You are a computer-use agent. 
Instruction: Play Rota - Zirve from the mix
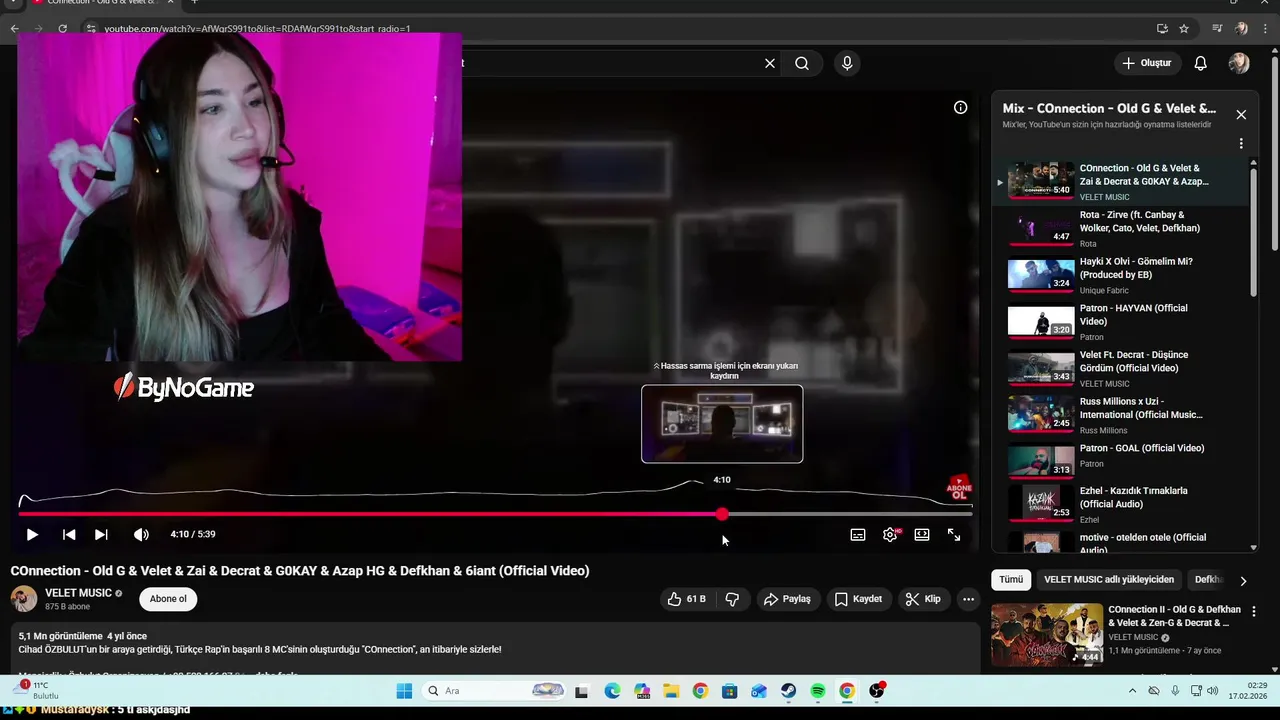pos(1120,228)
